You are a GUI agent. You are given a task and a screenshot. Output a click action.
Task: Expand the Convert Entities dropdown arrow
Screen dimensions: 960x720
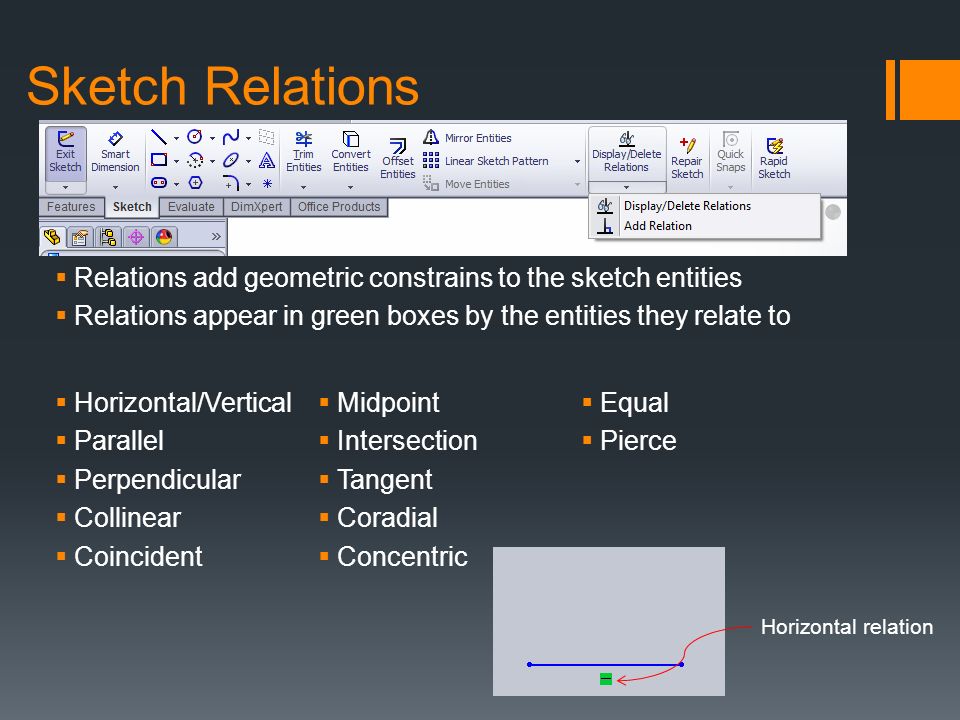point(350,187)
